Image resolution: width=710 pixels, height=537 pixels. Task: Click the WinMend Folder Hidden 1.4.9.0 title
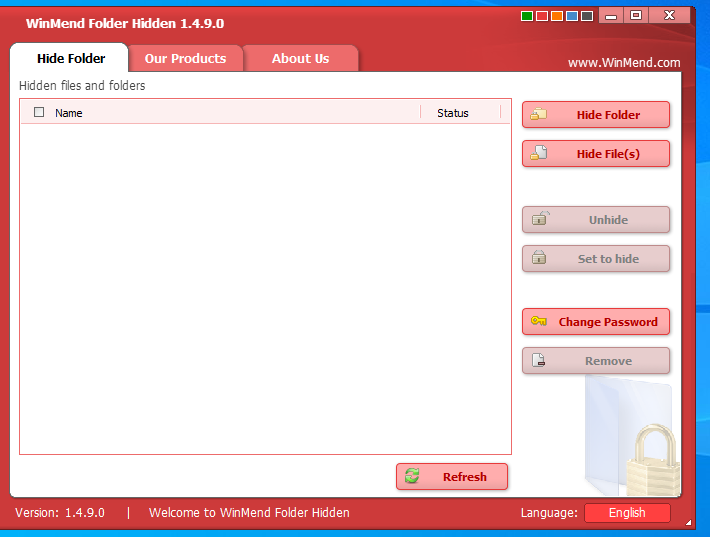(125, 23)
